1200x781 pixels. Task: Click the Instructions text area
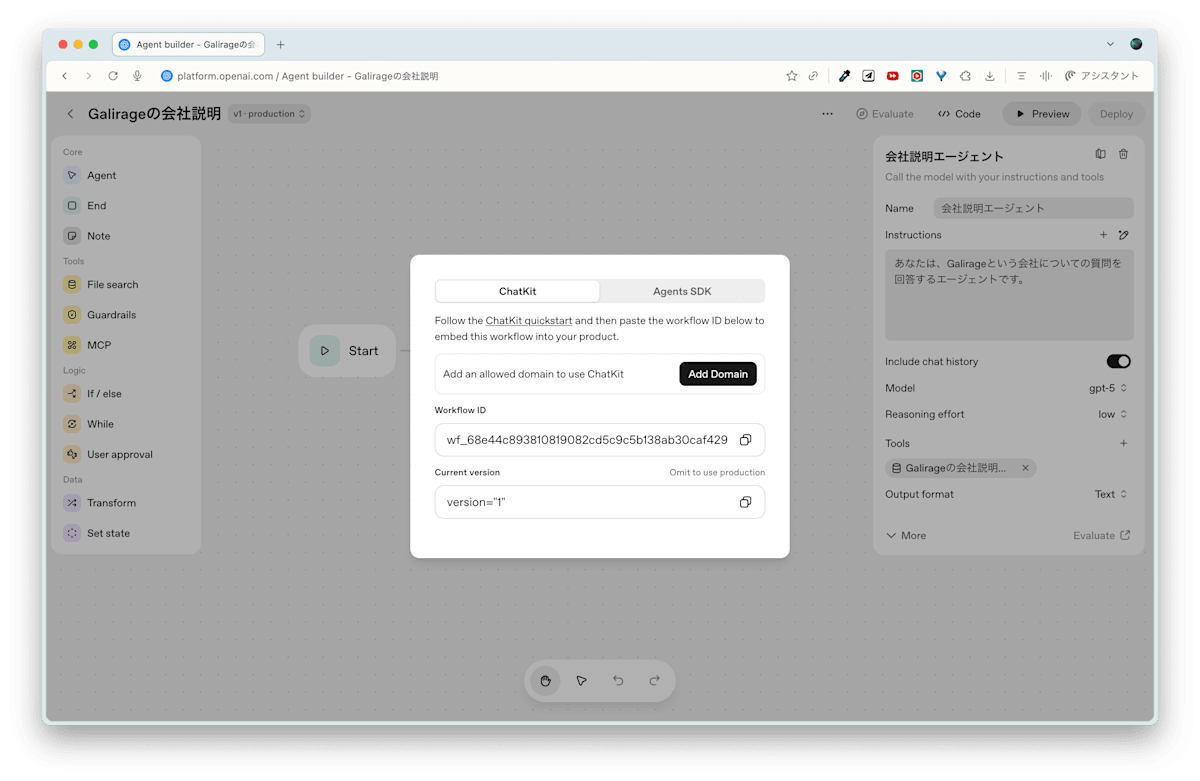(1009, 295)
